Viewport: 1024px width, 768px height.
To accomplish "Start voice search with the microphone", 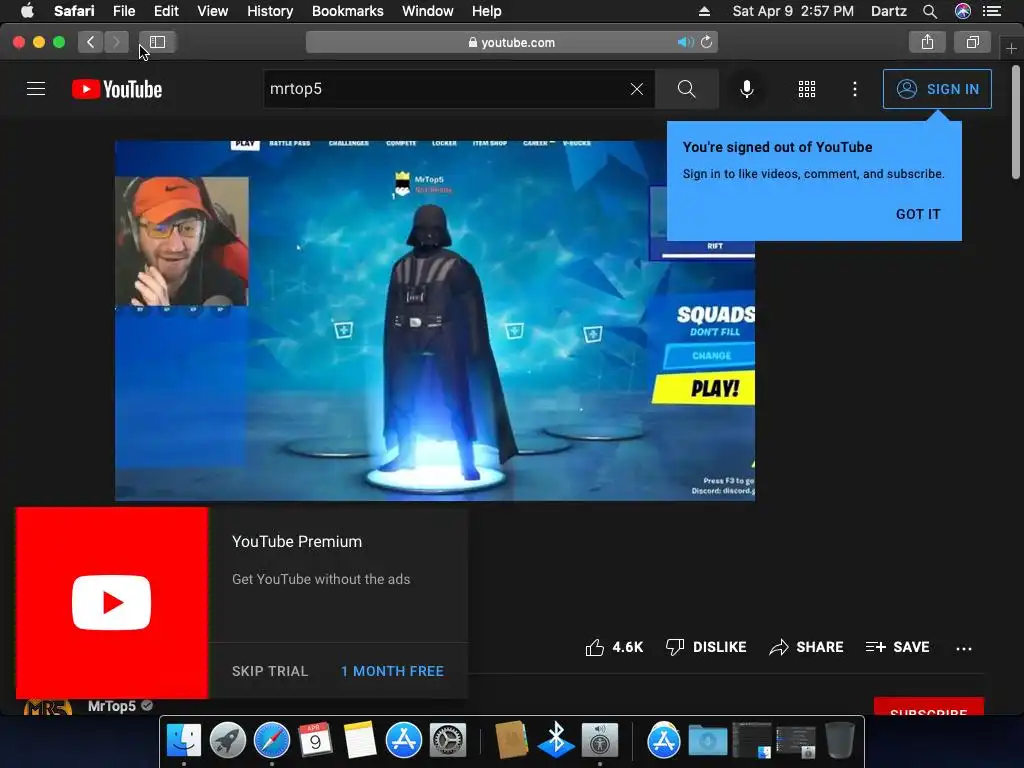I will (x=746, y=89).
